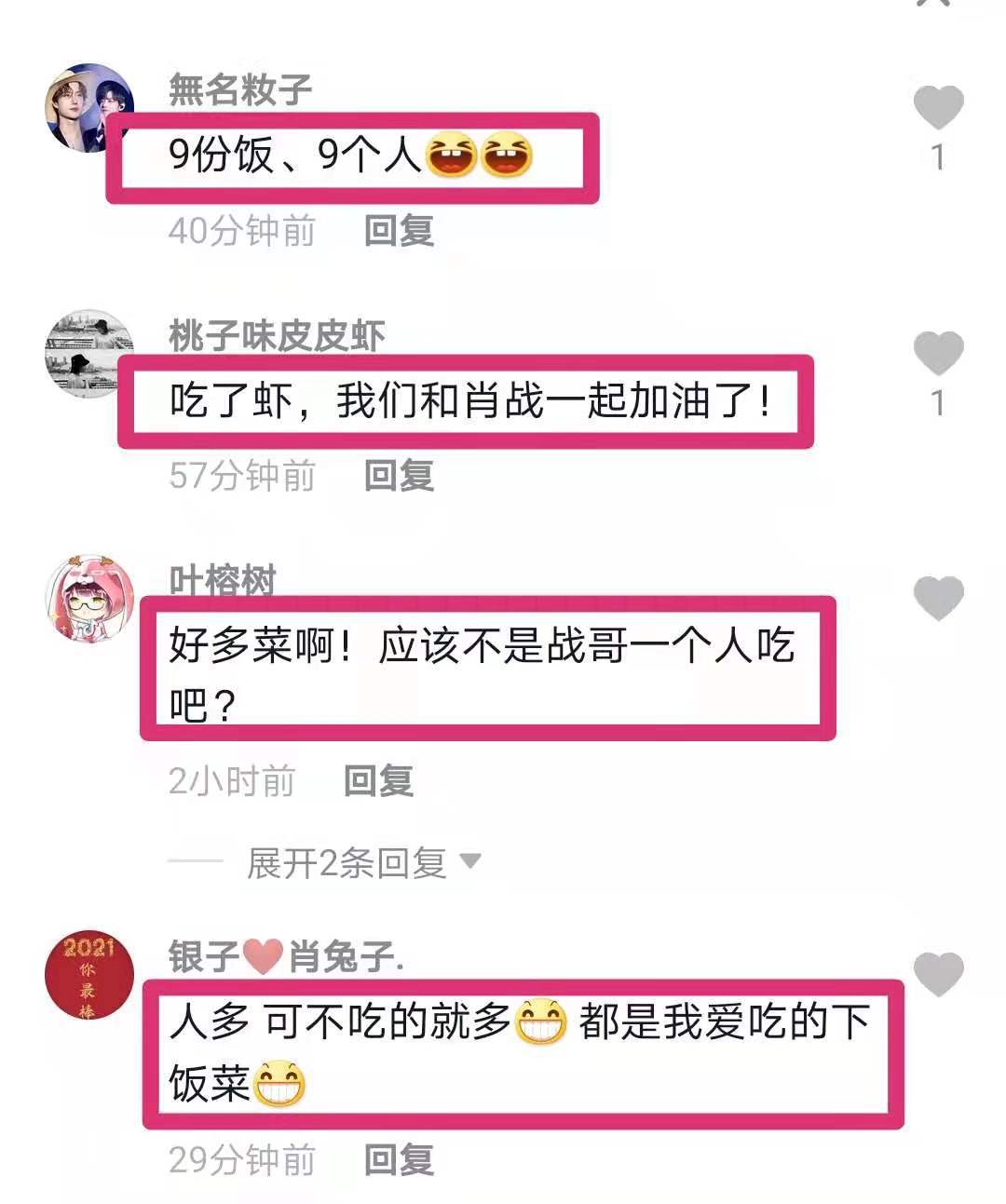Open 桃子味皮皮虾 profile avatar
Viewport: 1006px width, 1204px height.
tap(89, 354)
